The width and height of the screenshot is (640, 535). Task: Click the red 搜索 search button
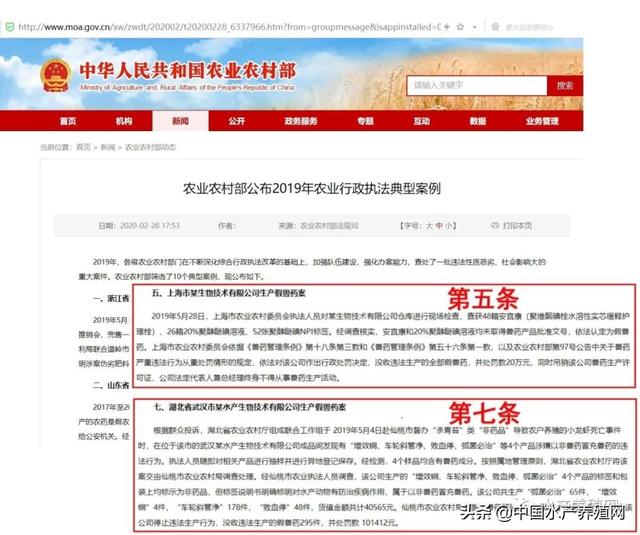click(565, 85)
